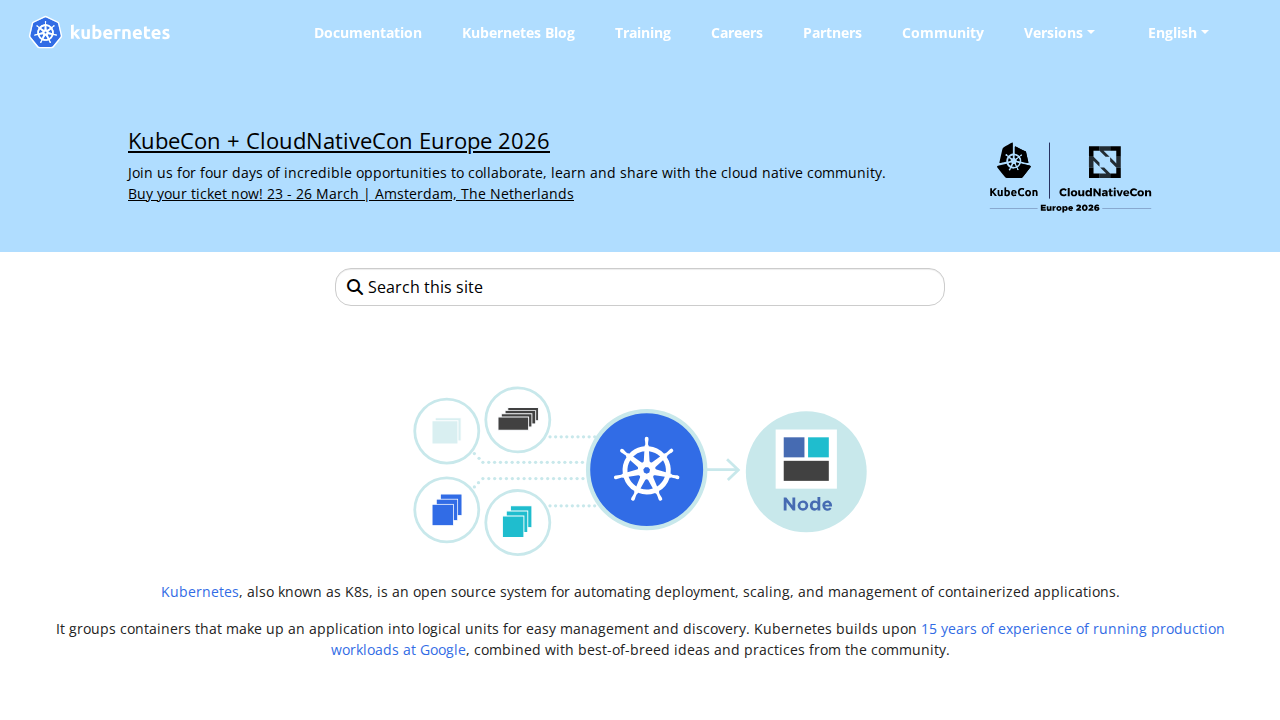Open the English language dropdown
Viewport: 1280px width, 720px height.
1178,33
